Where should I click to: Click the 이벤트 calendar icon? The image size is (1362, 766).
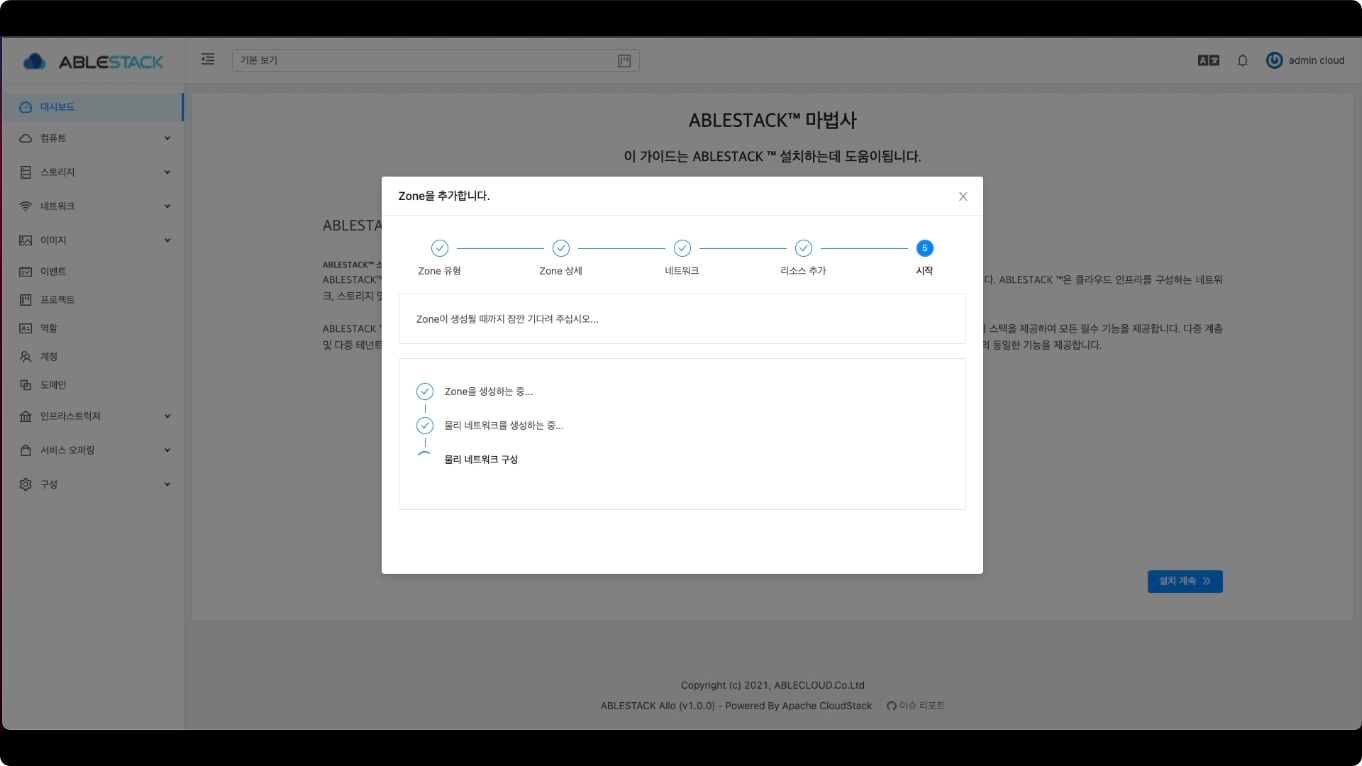[x=26, y=271]
